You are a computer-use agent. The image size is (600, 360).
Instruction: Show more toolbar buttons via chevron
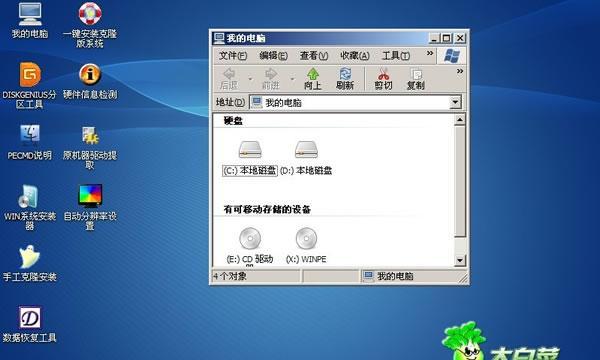click(460, 71)
